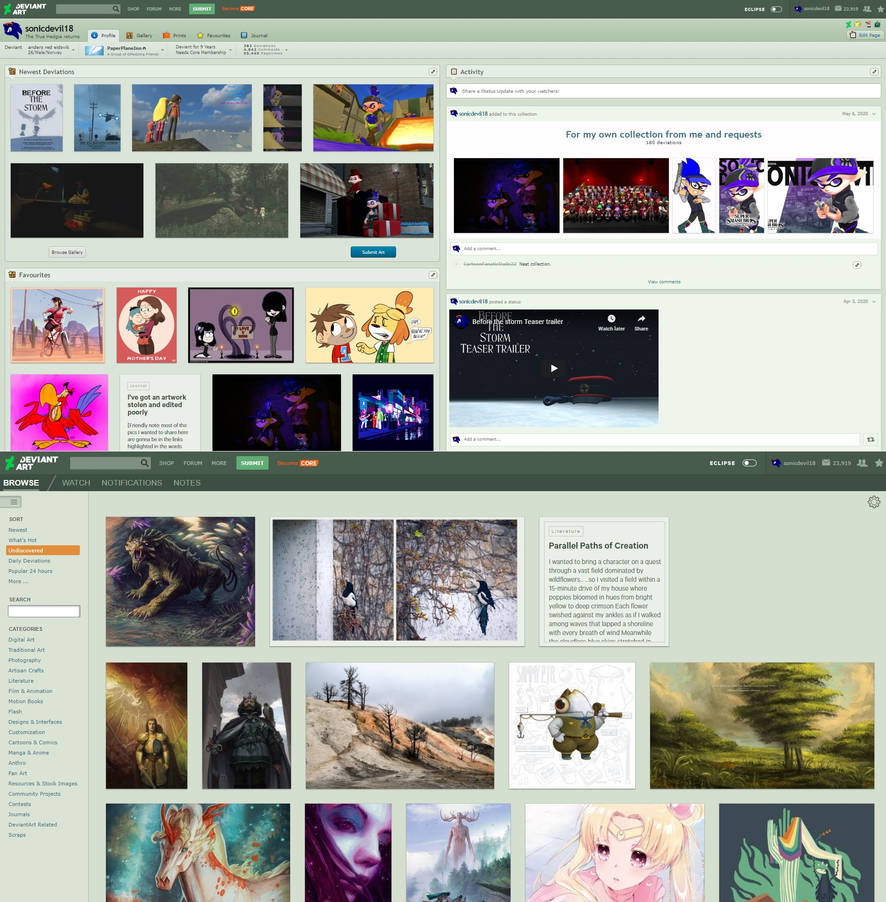Click the SUBMIT button in the profile page header
Image resolution: width=886 pixels, height=902 pixels.
201,9
